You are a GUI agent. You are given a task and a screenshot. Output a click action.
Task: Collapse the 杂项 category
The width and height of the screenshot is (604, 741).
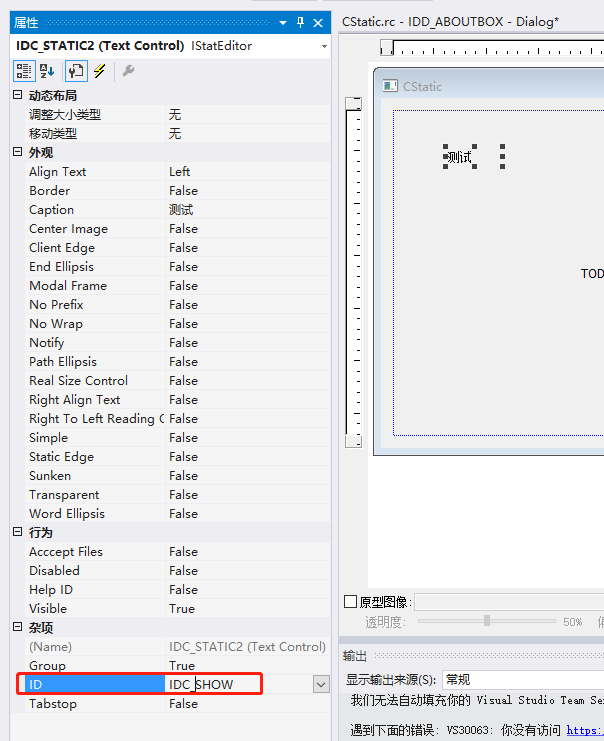point(17,627)
